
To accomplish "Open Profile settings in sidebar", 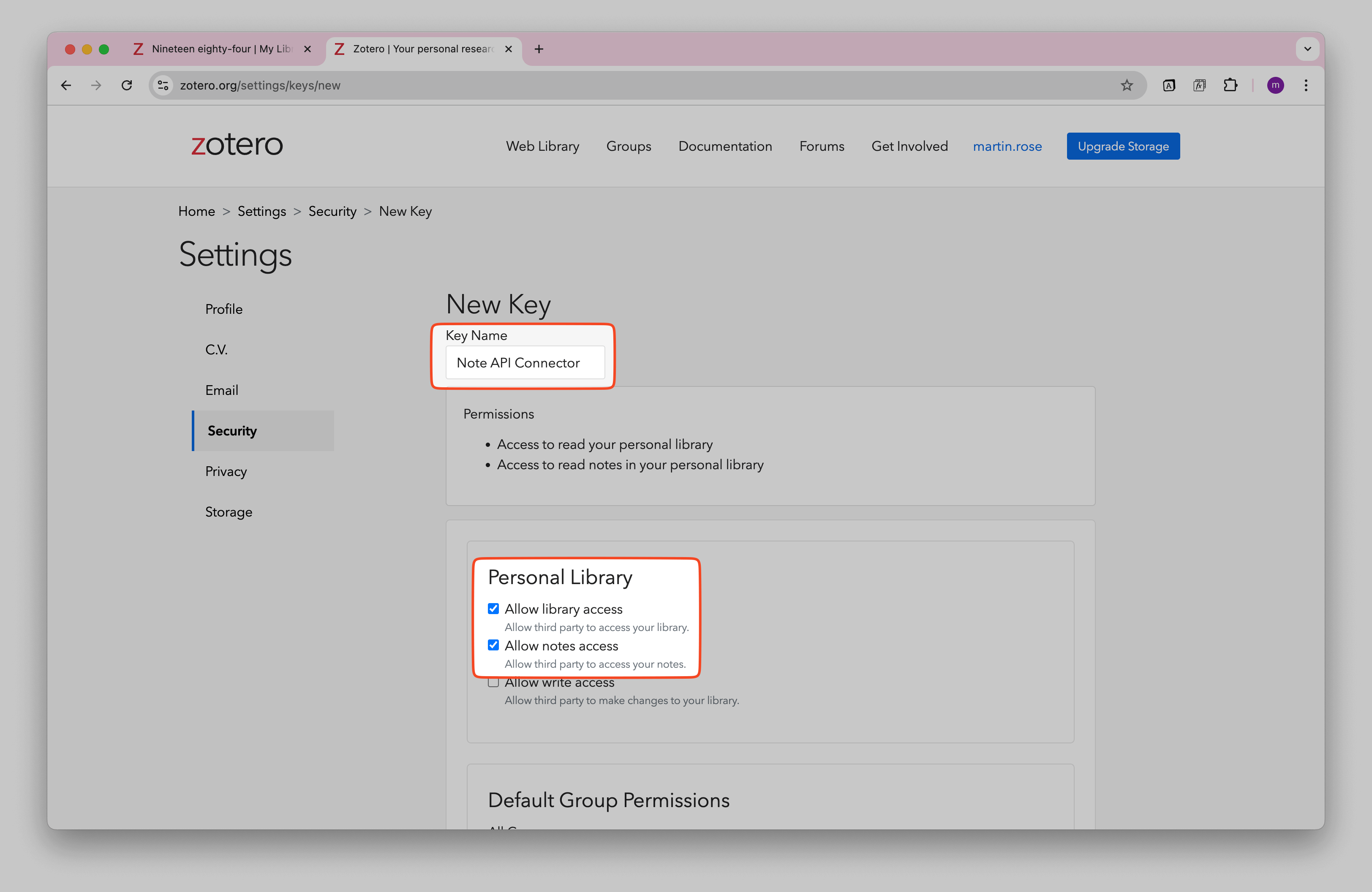I will [x=224, y=310].
